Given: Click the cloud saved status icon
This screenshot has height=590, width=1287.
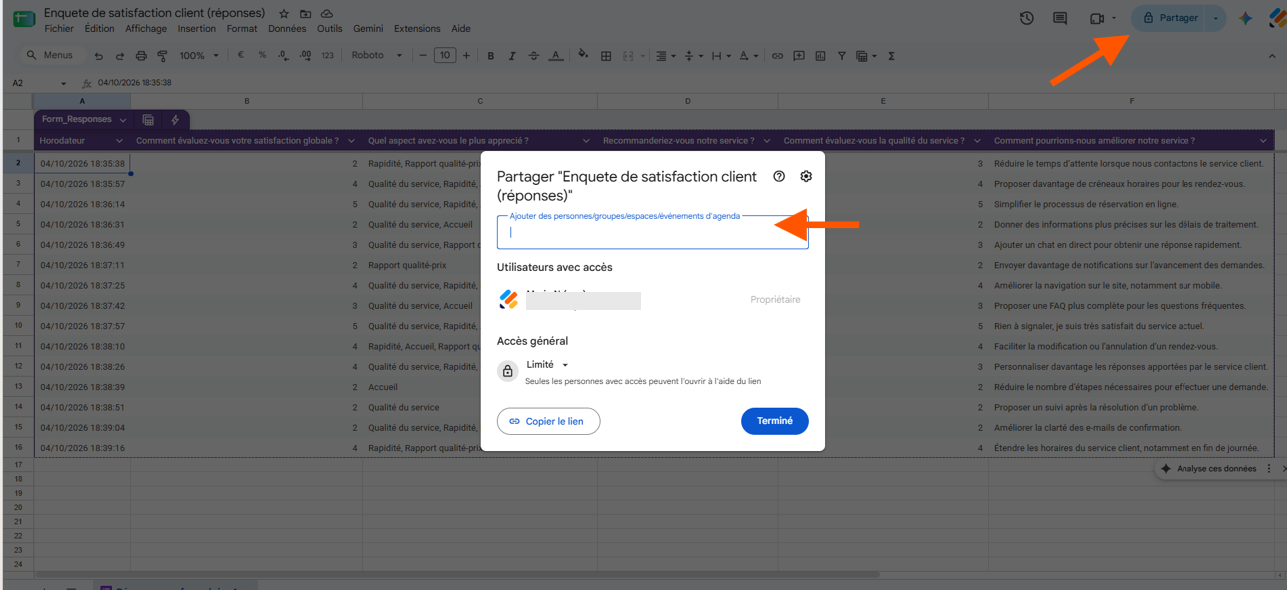Looking at the screenshot, I should click(x=327, y=14).
